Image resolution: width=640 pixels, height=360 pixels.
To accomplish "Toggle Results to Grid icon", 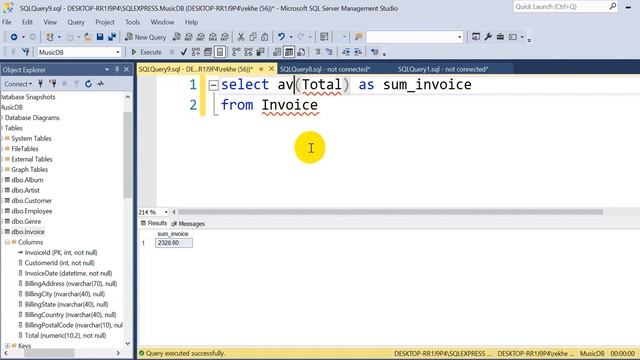I will 289,52.
